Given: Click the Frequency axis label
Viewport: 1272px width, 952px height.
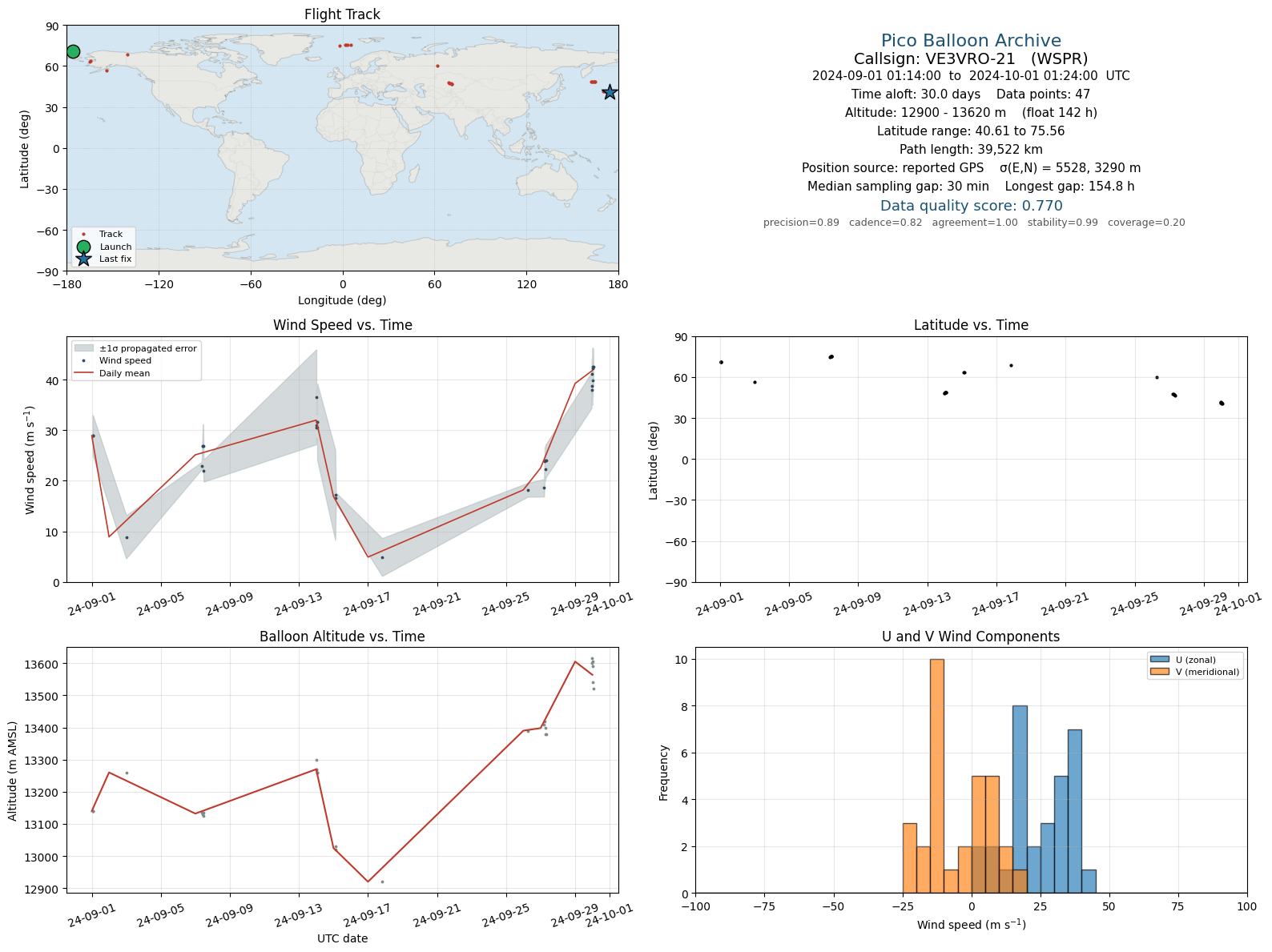Looking at the screenshot, I should click(x=664, y=773).
